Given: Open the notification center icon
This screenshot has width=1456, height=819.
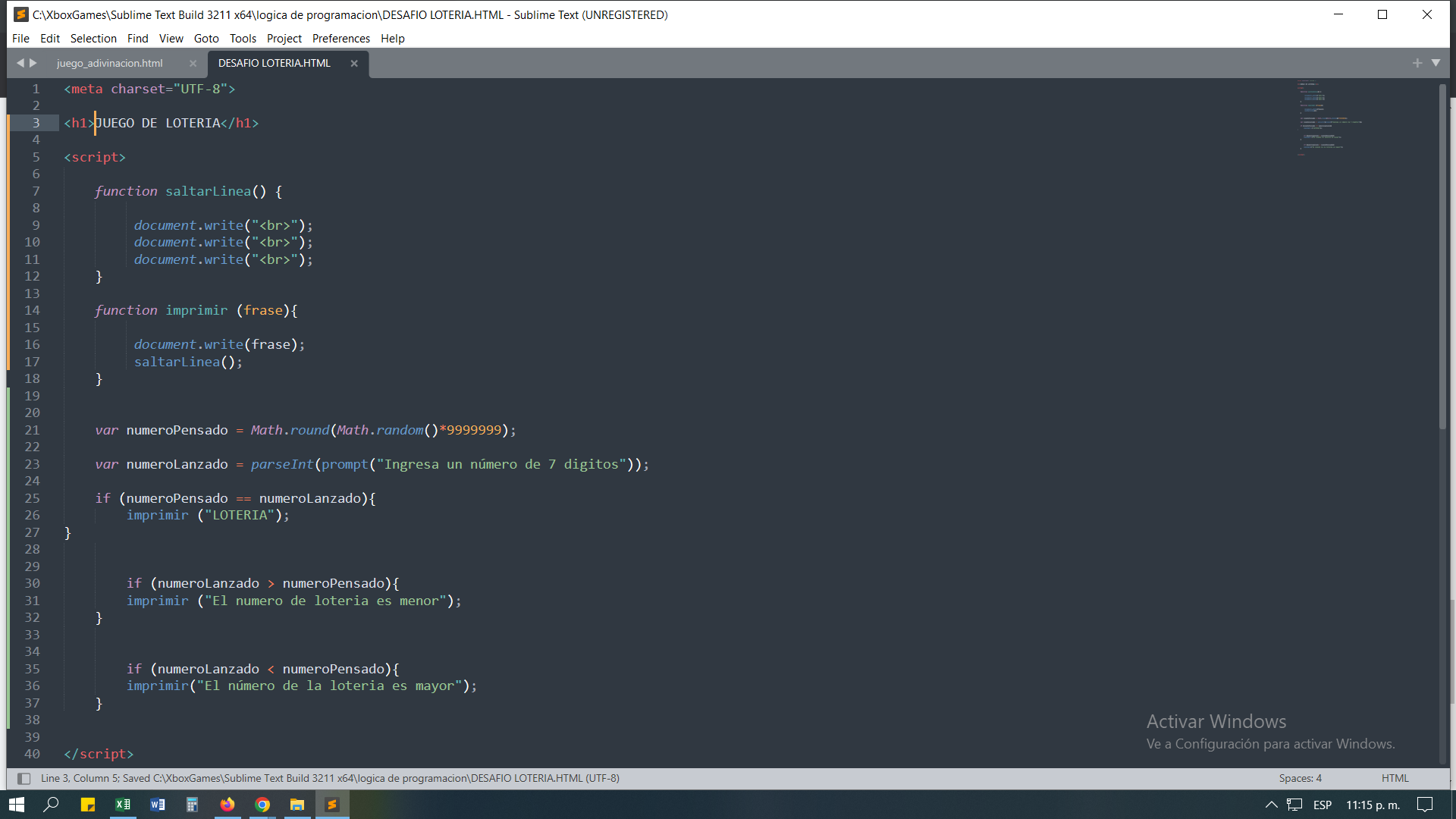Looking at the screenshot, I should (x=1425, y=805).
